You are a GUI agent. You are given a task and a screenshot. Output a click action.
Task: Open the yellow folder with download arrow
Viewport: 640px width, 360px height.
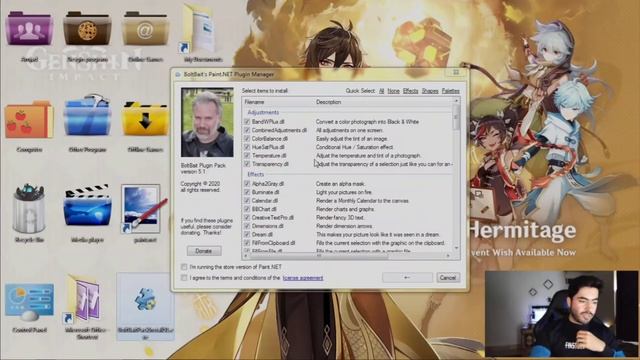145,118
